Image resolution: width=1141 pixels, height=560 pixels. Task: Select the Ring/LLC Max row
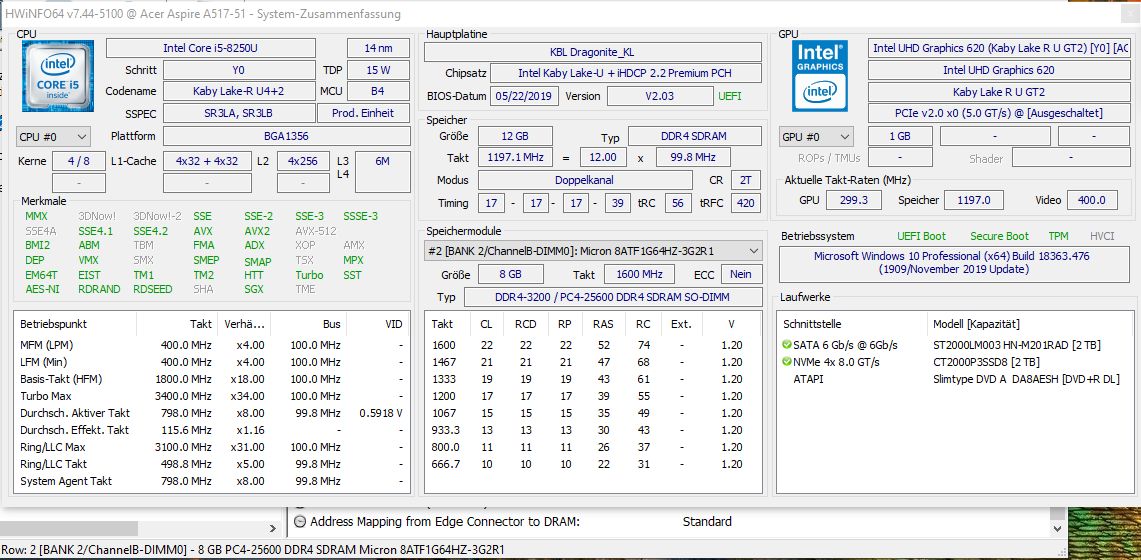(x=211, y=447)
